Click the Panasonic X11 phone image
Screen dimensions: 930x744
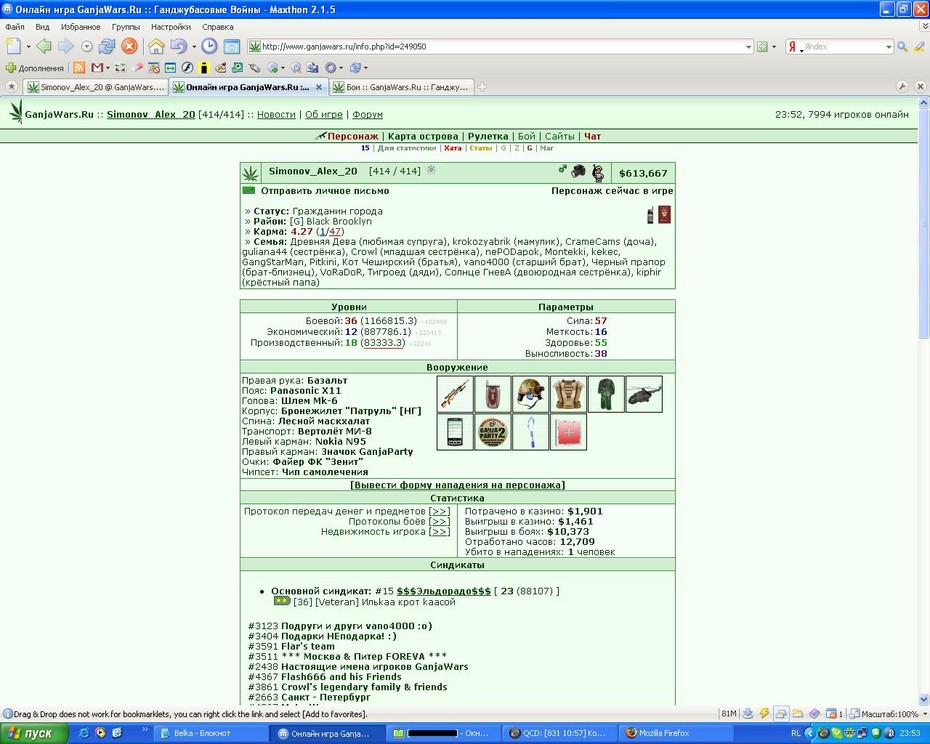(x=493, y=394)
